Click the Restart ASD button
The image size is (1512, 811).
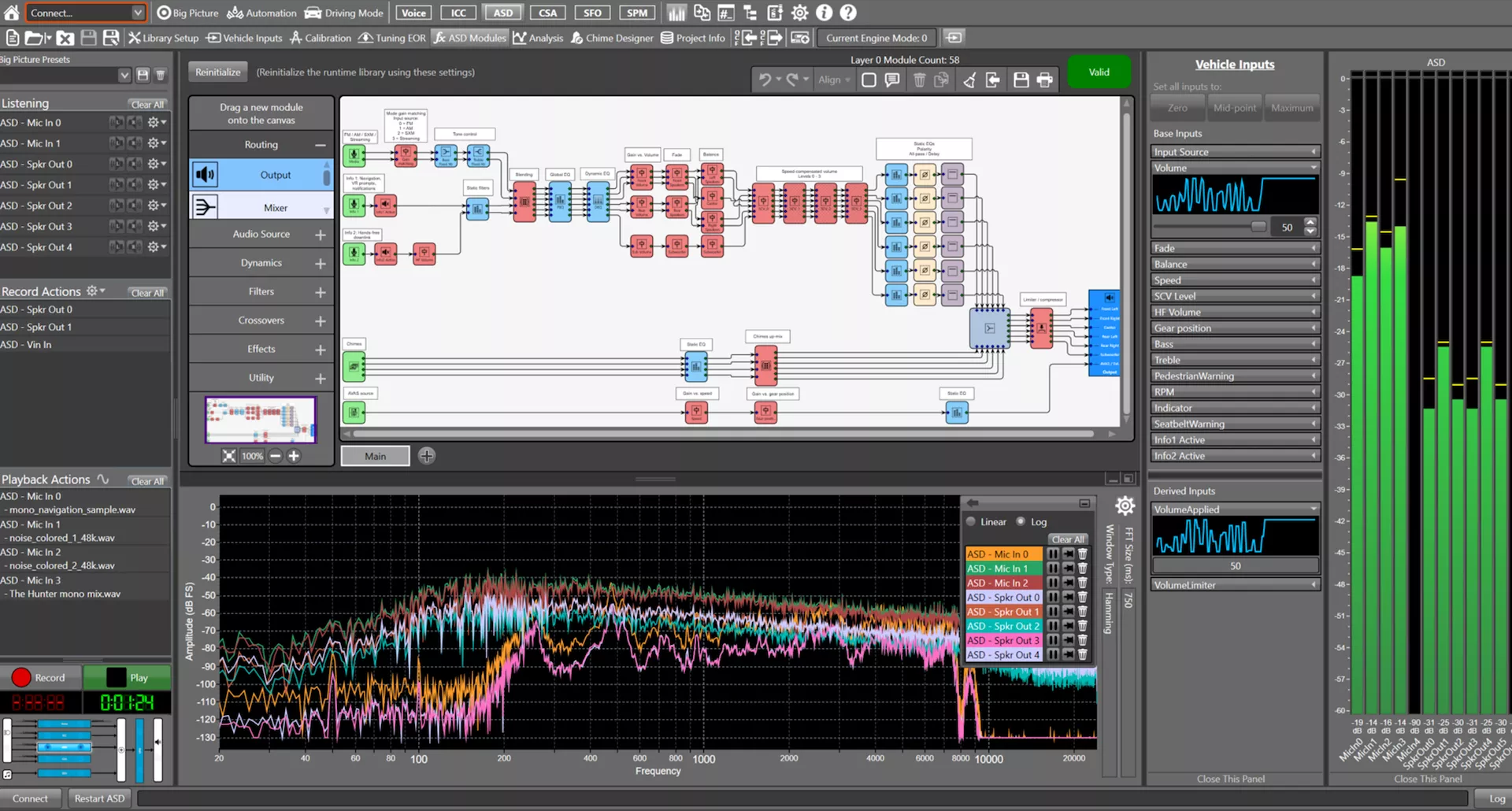(x=98, y=798)
